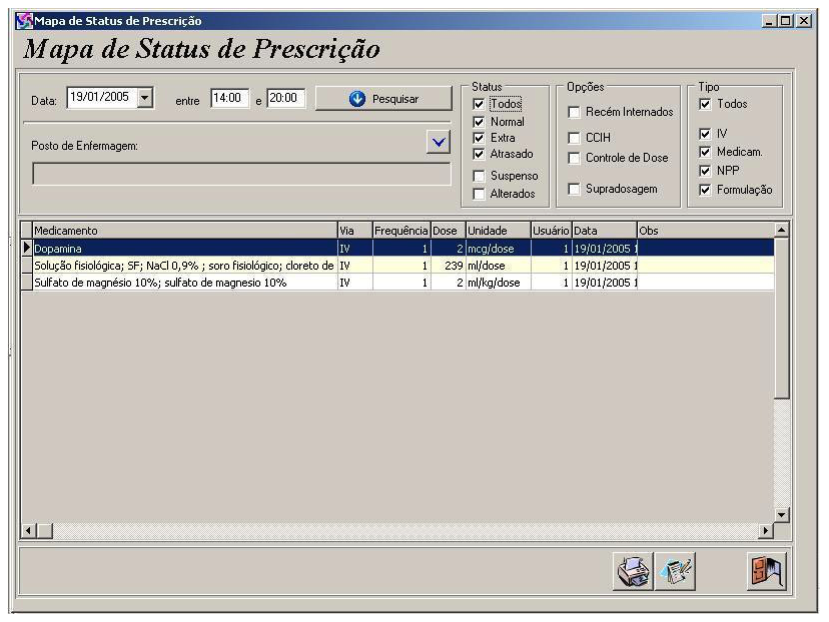The width and height of the screenshot is (829, 622).
Task: Click the vertical scrollbar down arrow
Action: coord(781,515)
